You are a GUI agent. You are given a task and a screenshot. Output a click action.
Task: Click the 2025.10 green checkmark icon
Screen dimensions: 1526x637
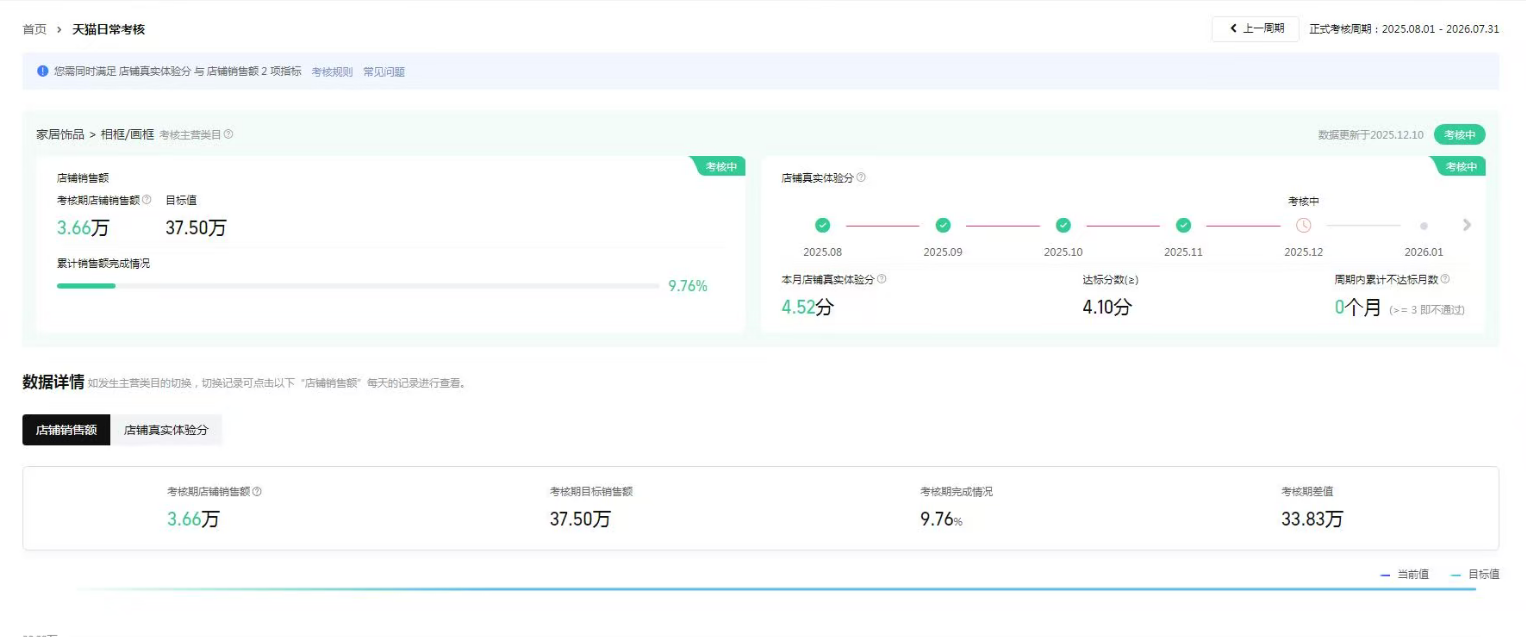click(1063, 226)
